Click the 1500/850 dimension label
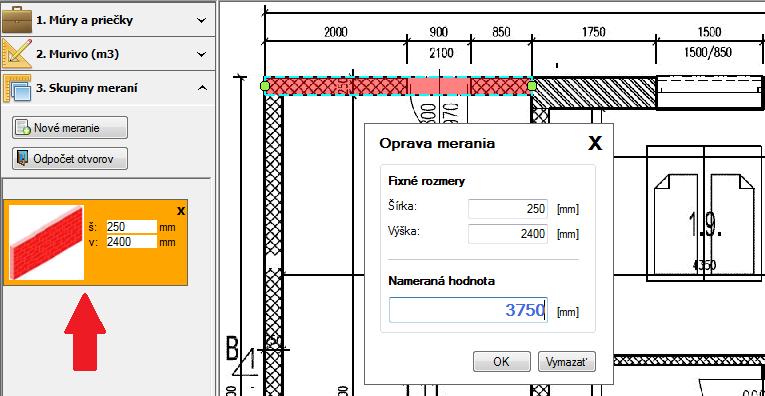The height and width of the screenshot is (396, 765). [x=708, y=52]
